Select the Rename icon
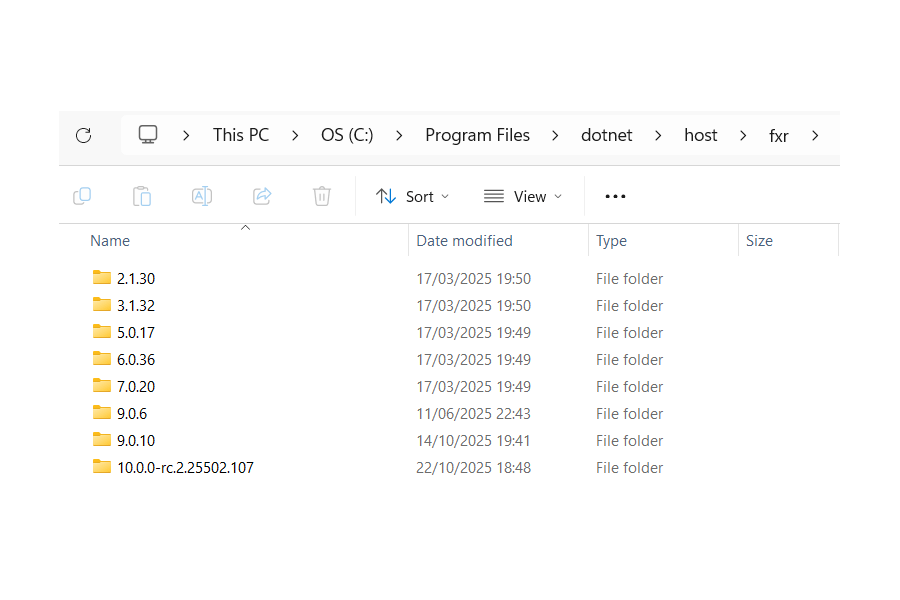The image size is (900, 600). point(202,196)
